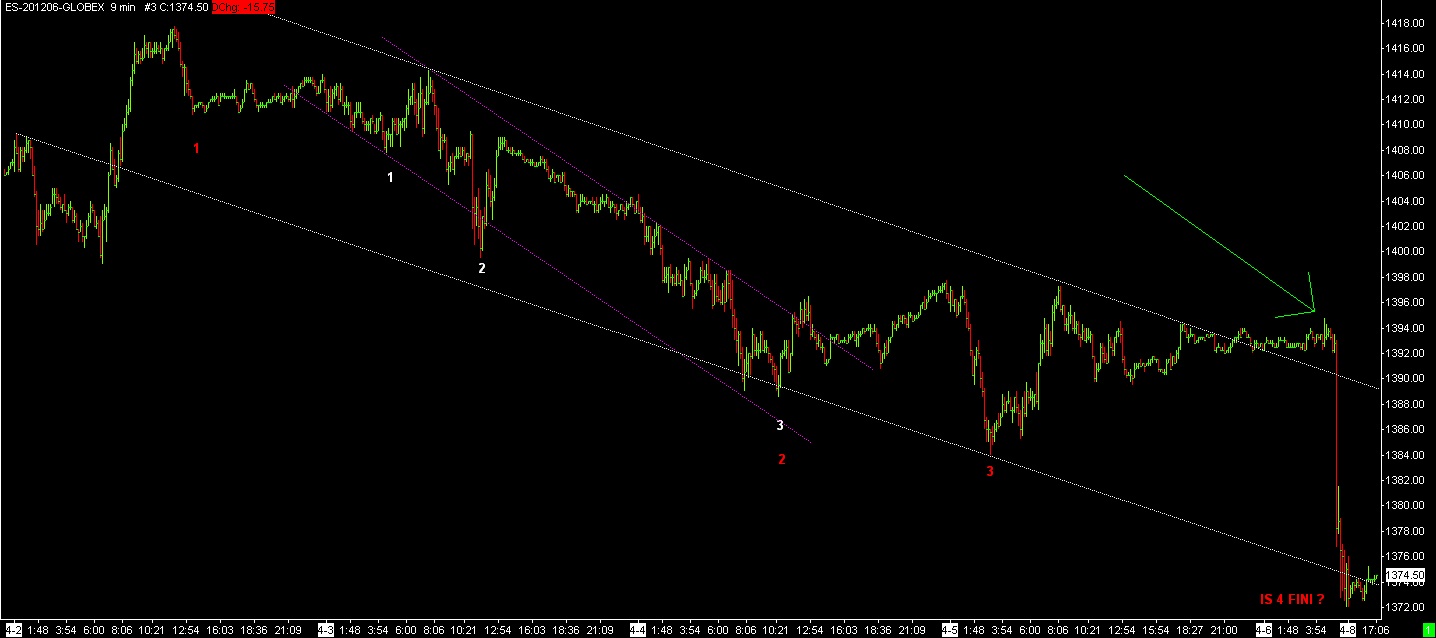
Task: Click the red DChg -15.75 indicator
Action: (242, 7)
